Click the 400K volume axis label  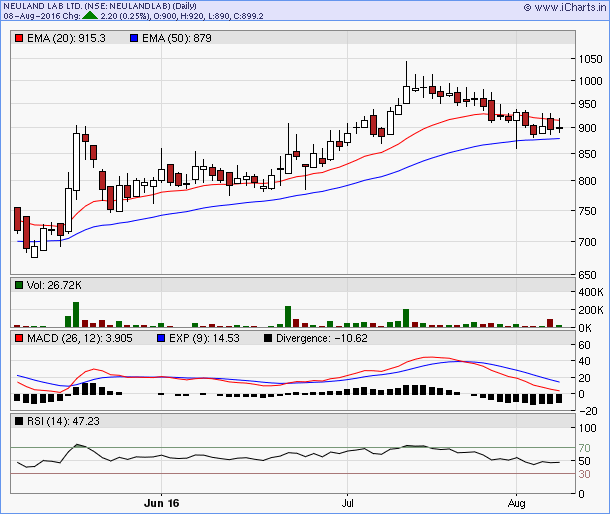click(x=591, y=292)
